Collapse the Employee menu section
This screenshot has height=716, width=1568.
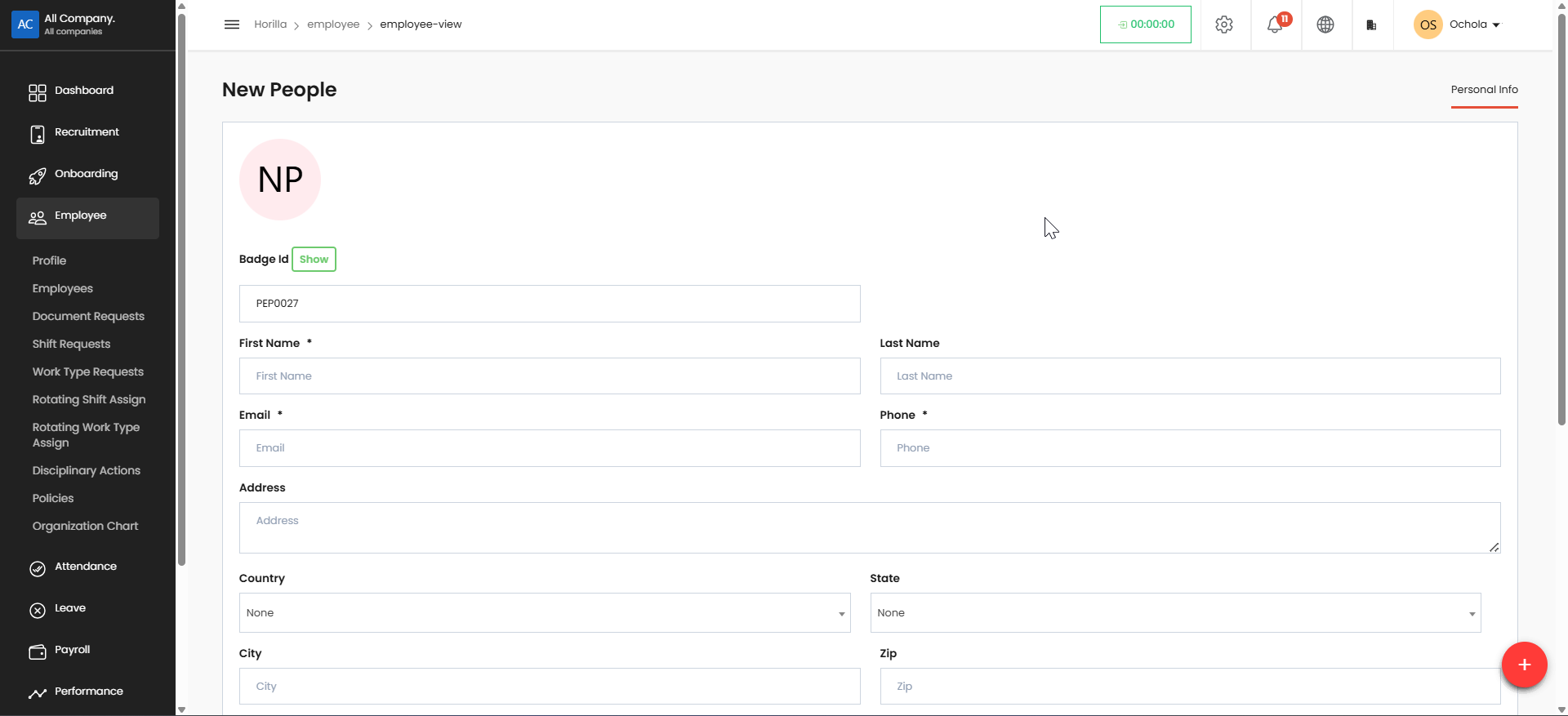[x=87, y=218]
